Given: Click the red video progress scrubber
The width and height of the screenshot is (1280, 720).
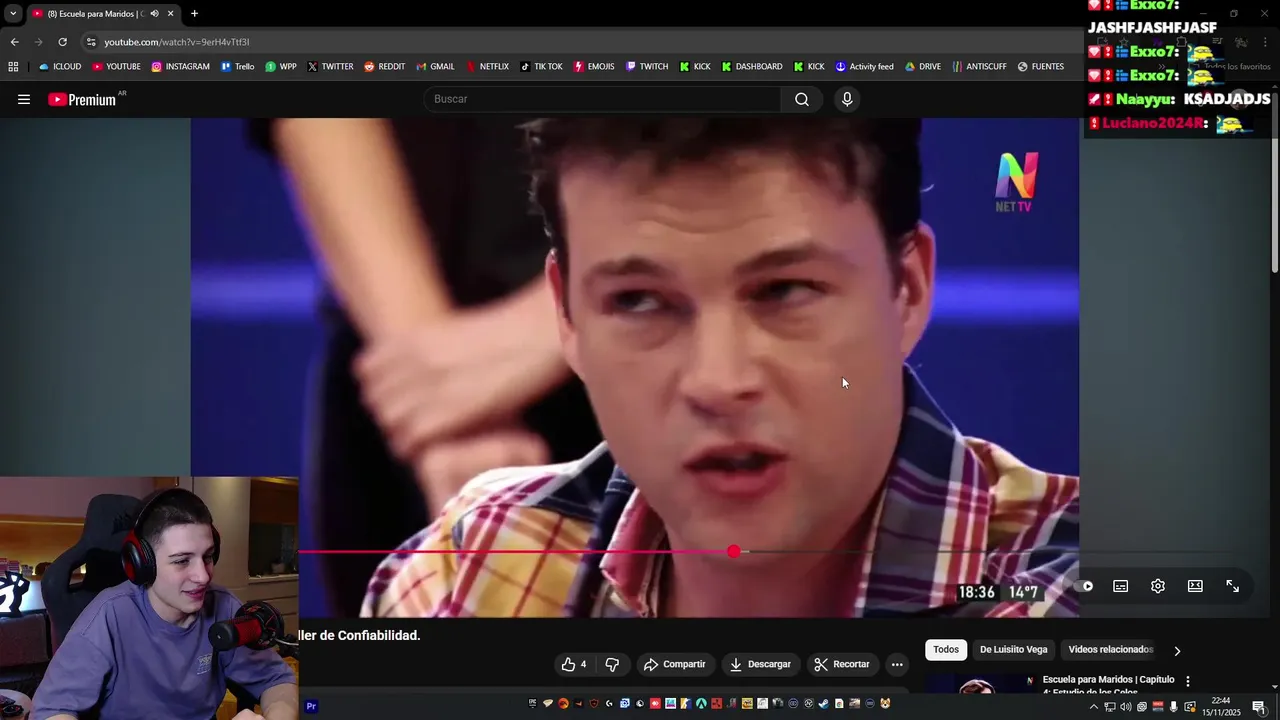Looking at the screenshot, I should click(x=734, y=551).
